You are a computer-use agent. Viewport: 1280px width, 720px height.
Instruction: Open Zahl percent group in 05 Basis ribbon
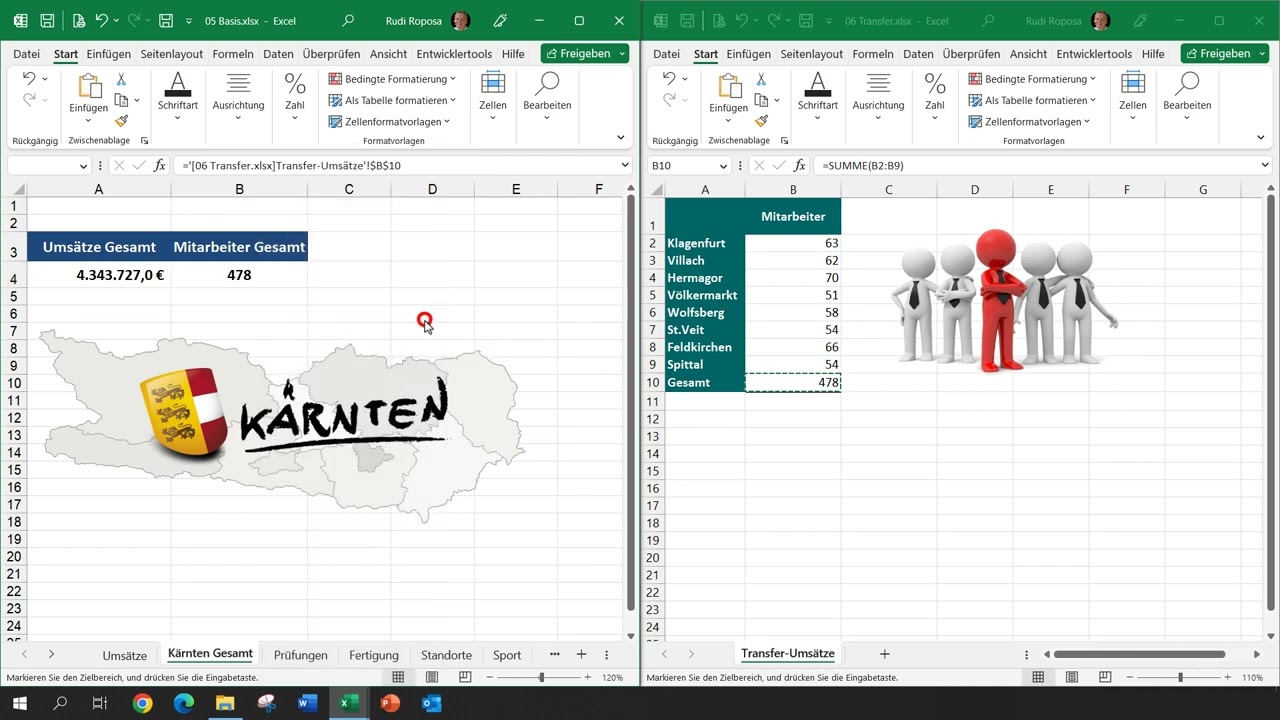(295, 96)
